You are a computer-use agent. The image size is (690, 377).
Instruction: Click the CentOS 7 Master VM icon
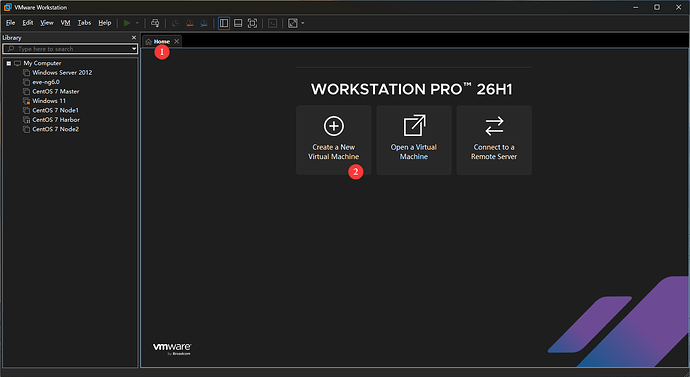coord(26,92)
